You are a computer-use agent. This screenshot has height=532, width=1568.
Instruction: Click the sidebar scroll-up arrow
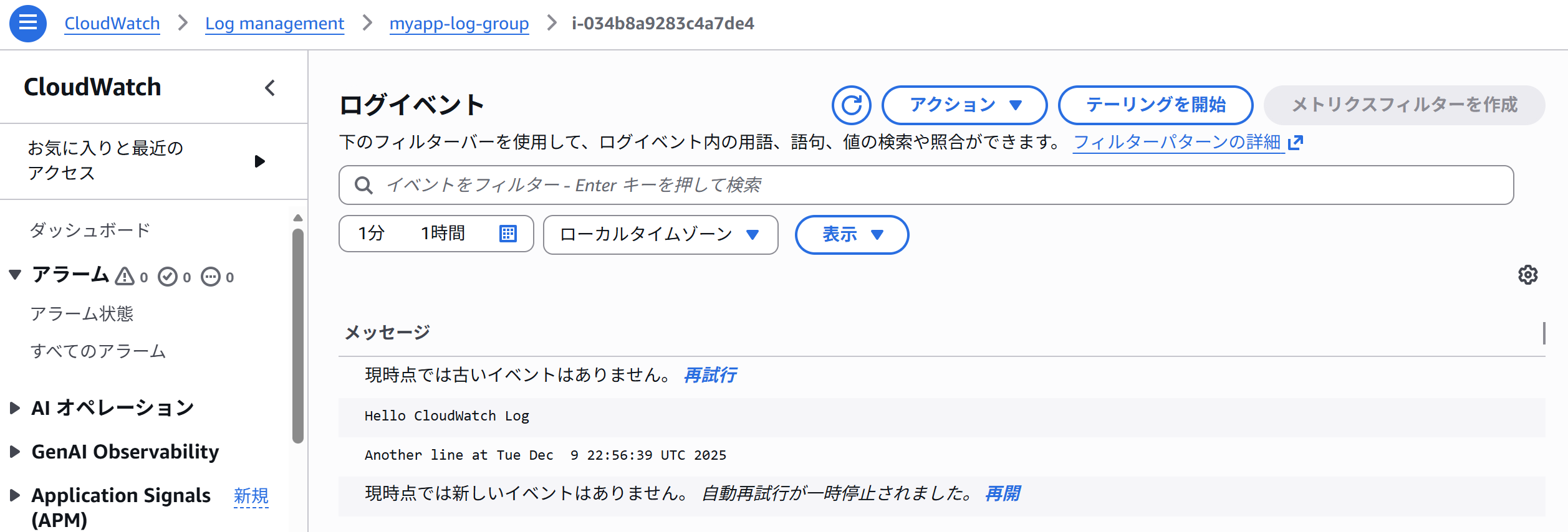(x=298, y=218)
